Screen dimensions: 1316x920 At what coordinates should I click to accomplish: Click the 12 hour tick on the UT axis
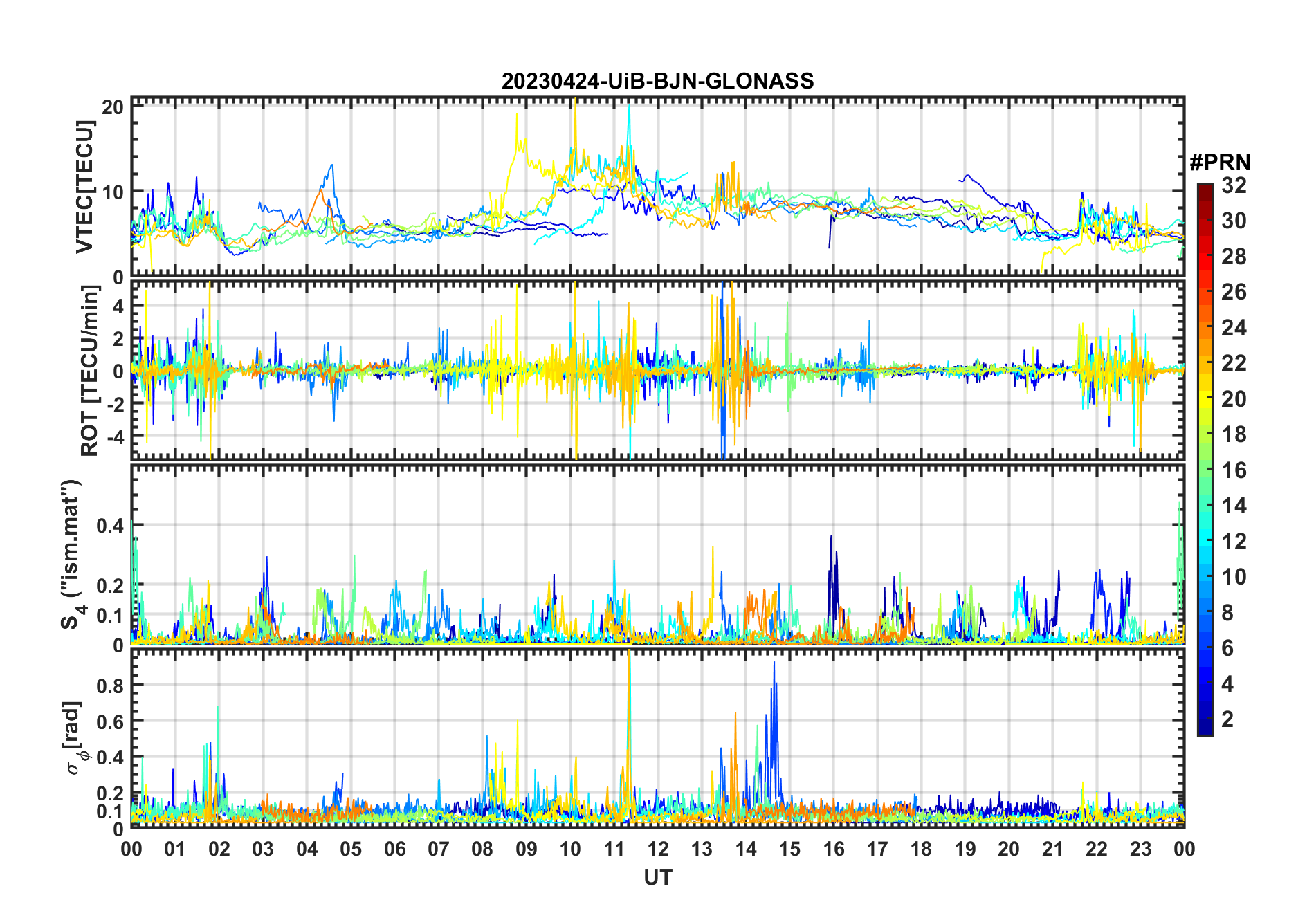pyautogui.click(x=657, y=849)
